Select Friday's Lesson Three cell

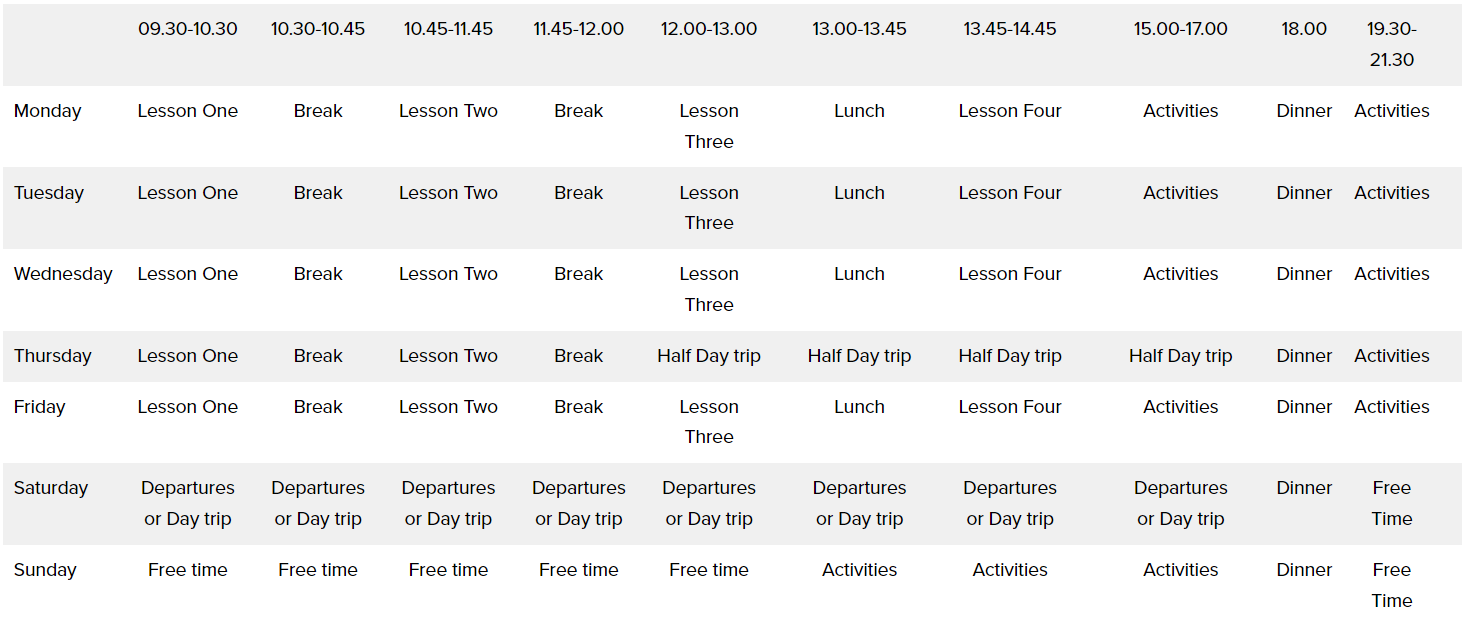pos(709,422)
